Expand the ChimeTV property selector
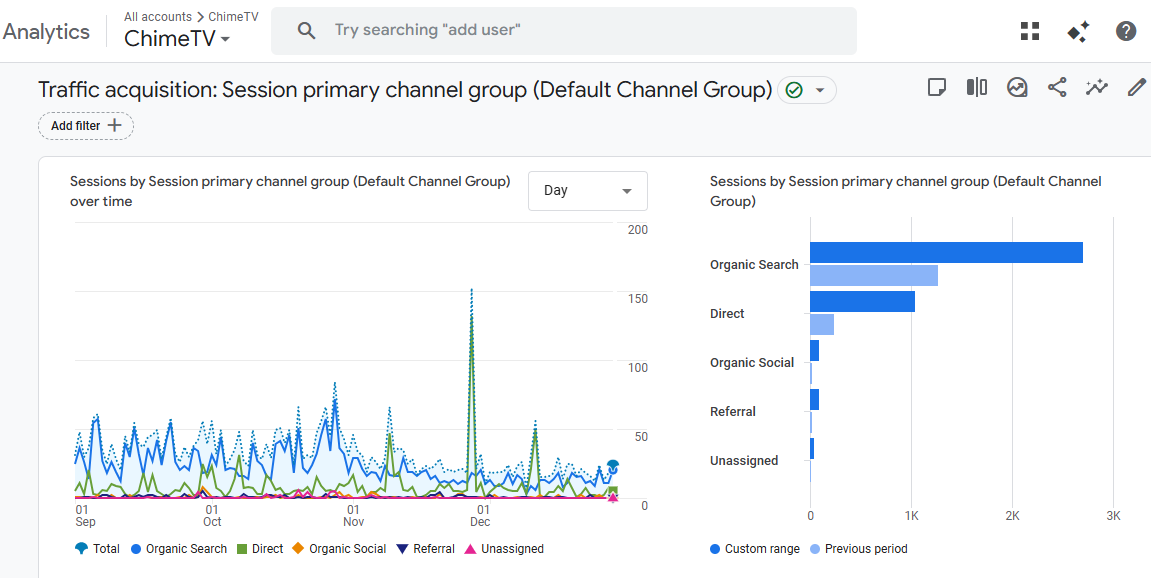1151x578 pixels. tap(177, 39)
